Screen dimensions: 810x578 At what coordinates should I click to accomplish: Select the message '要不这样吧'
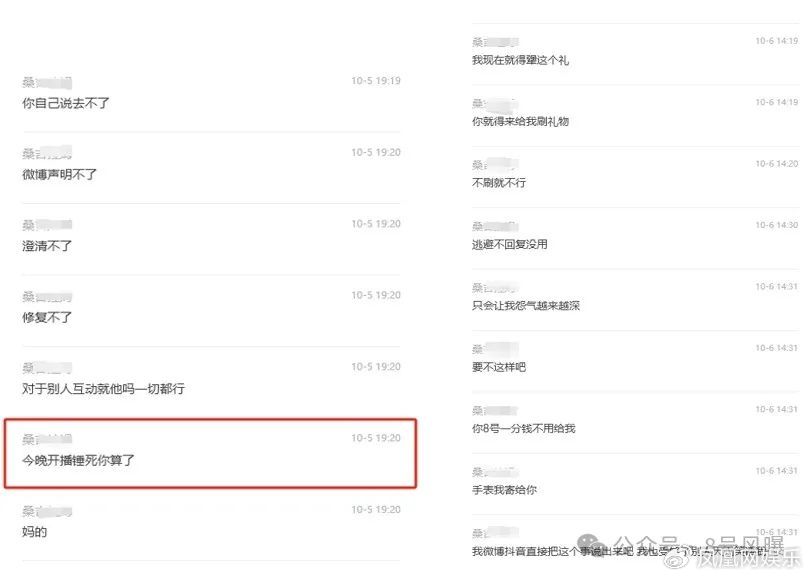click(x=499, y=367)
